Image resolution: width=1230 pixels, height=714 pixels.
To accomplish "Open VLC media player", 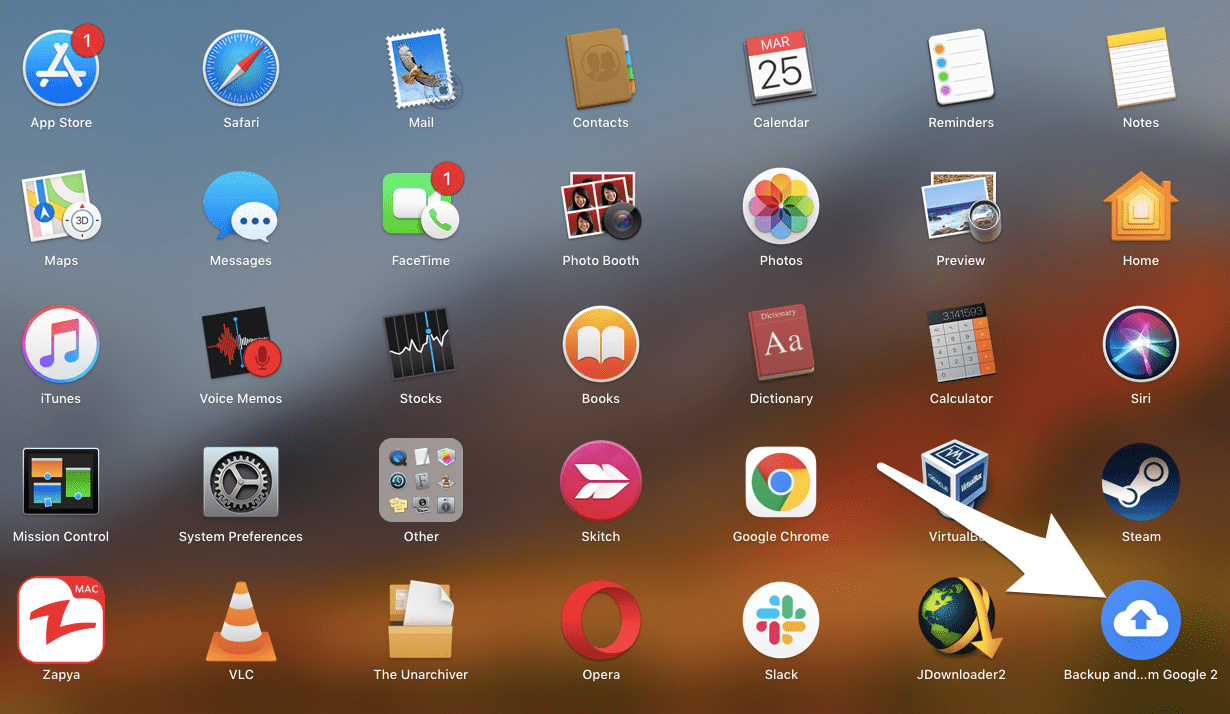I will (x=241, y=619).
